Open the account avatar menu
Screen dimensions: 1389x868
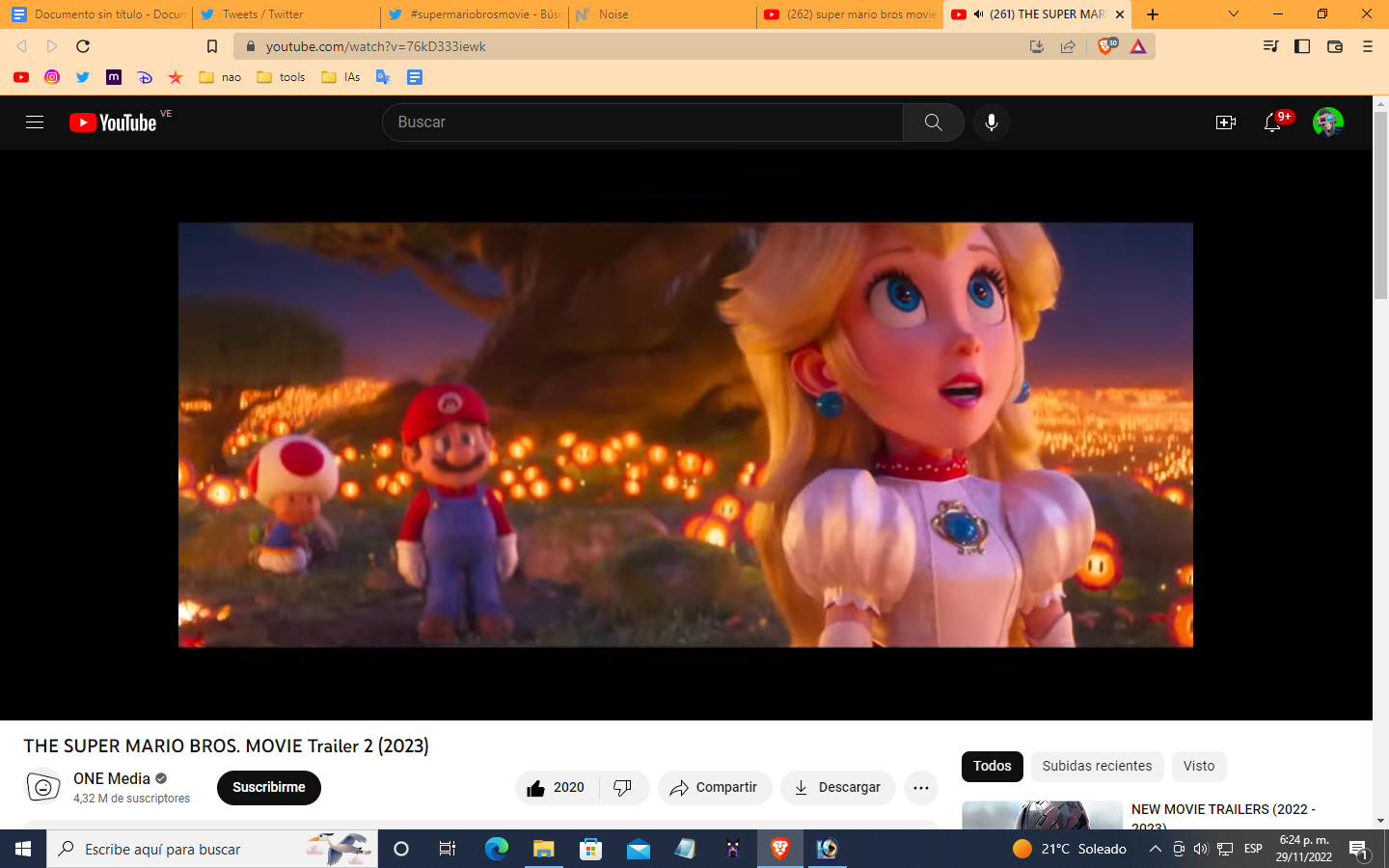pyautogui.click(x=1328, y=122)
